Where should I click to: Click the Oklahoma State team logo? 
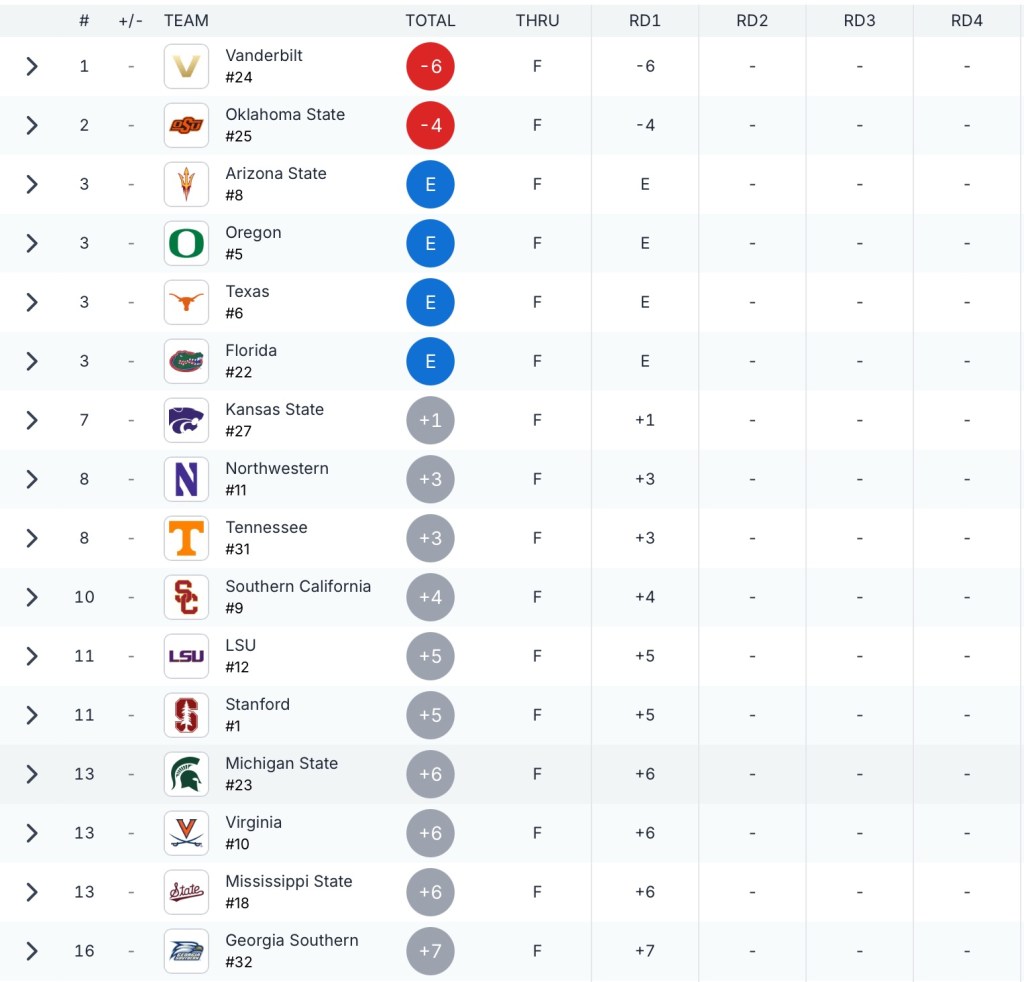(x=186, y=125)
